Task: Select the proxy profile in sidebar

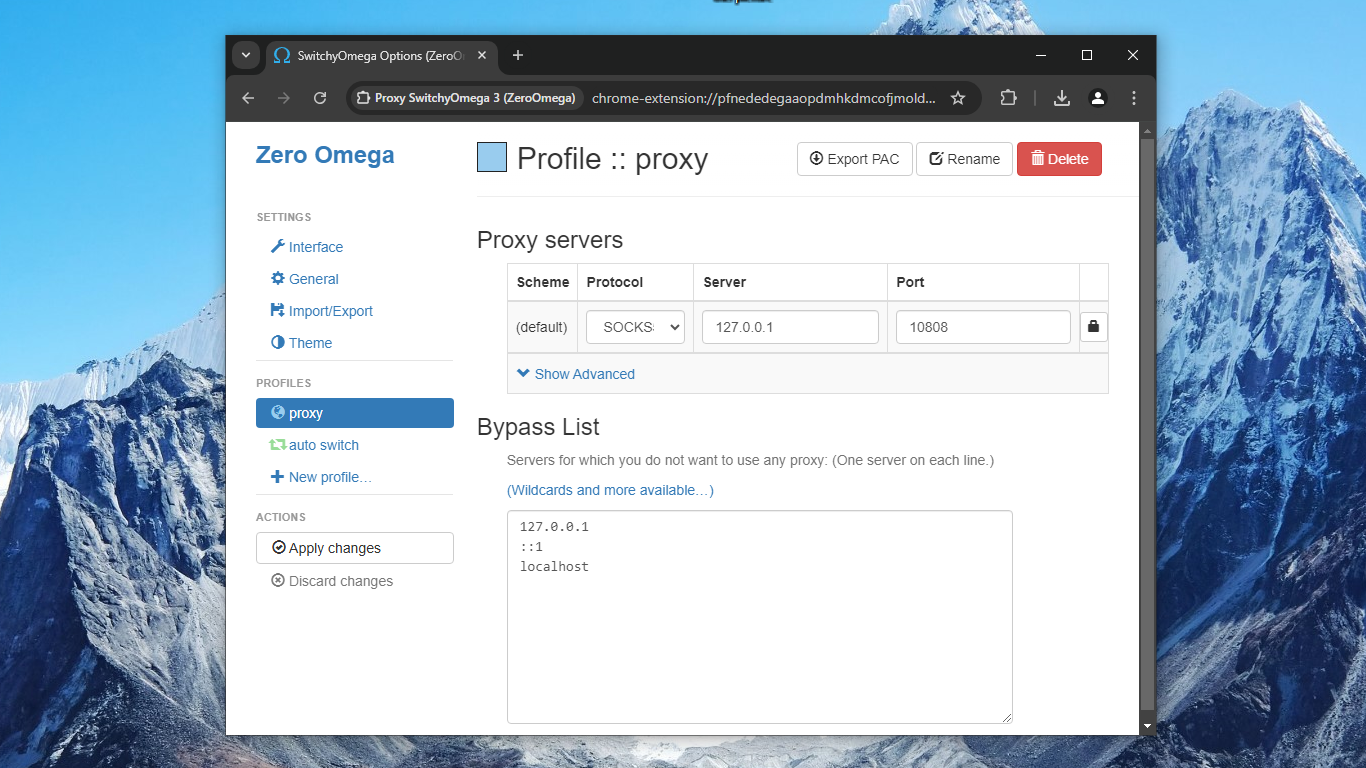Action: 355,413
